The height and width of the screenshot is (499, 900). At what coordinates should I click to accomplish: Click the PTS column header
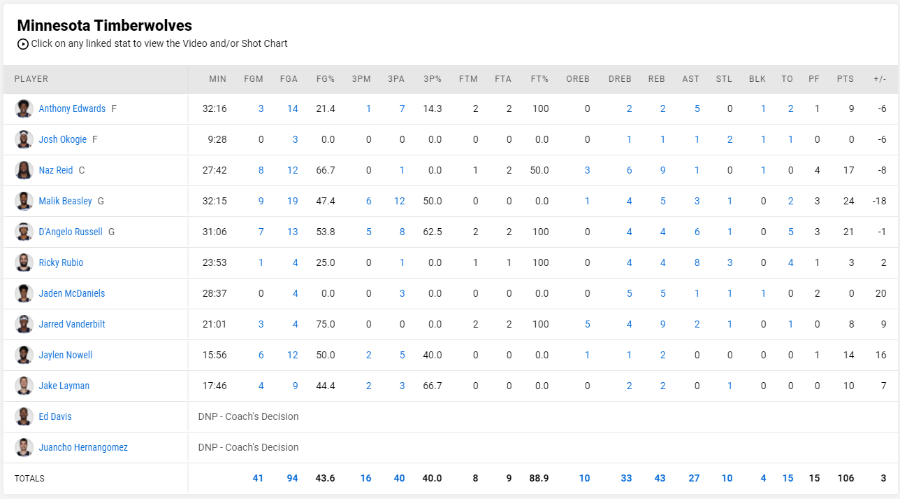845,79
